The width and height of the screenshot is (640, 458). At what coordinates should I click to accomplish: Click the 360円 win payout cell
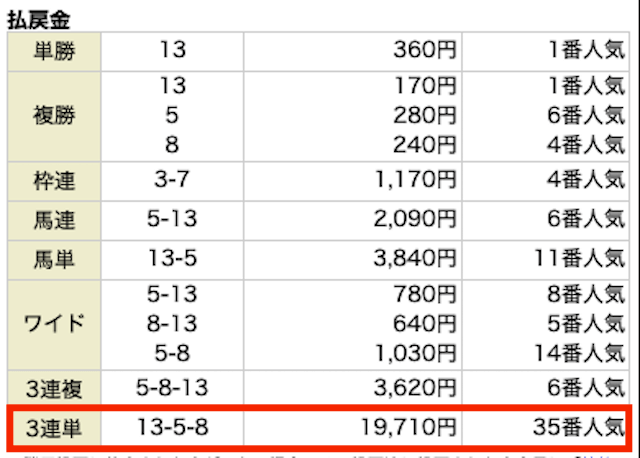pos(353,51)
